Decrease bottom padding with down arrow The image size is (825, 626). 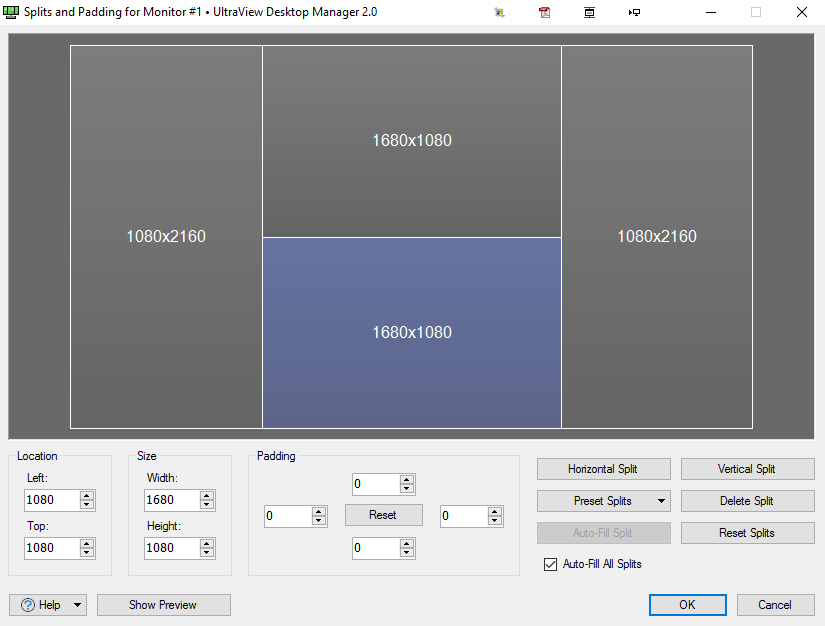tap(406, 553)
